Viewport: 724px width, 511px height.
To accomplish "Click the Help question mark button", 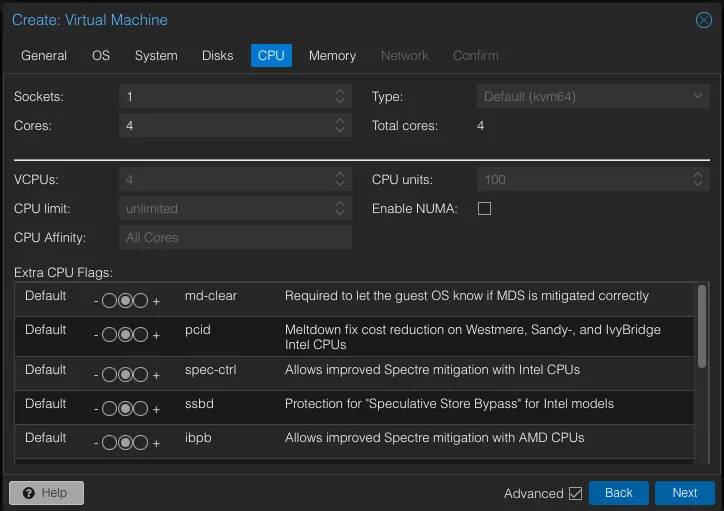I will pos(46,493).
